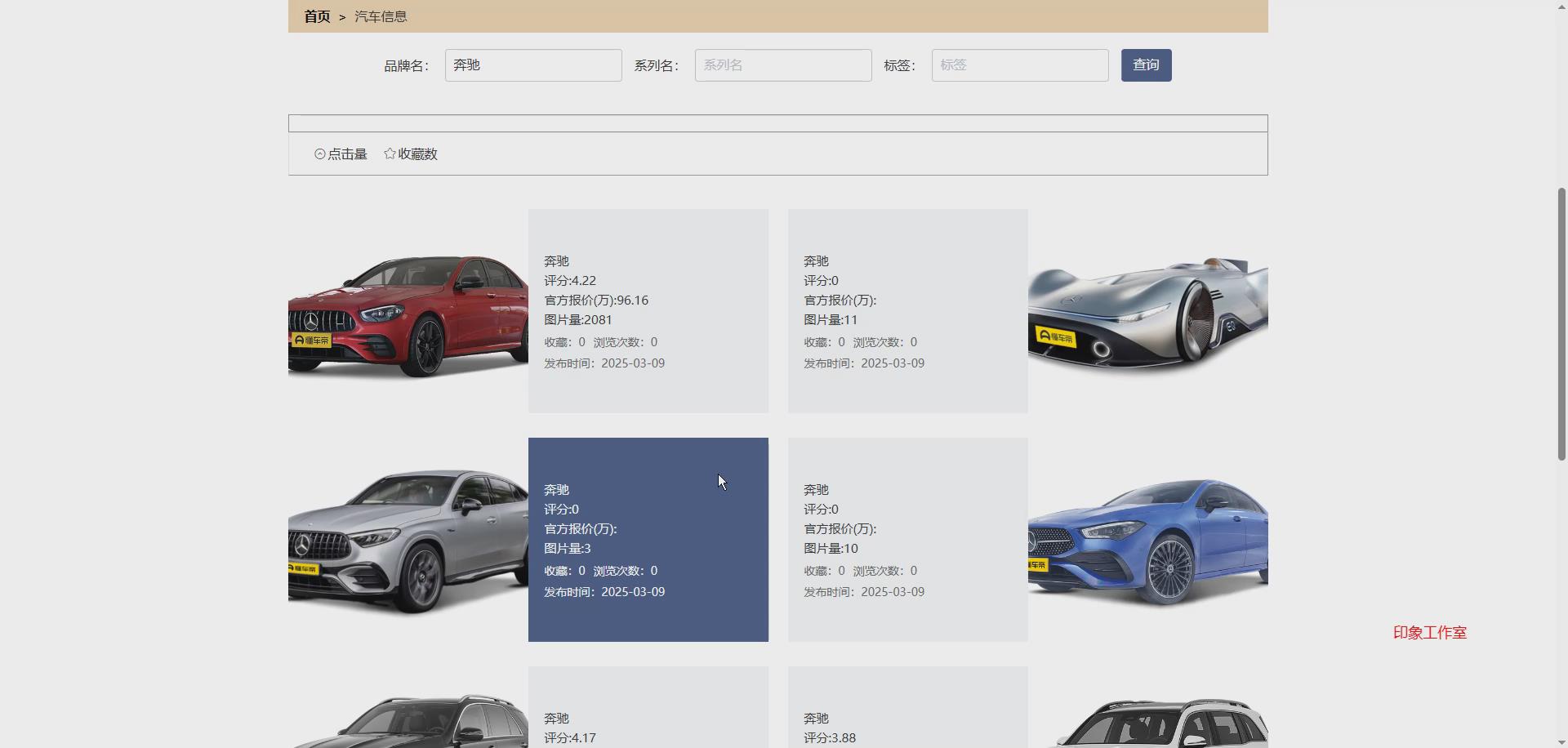Screen dimensions: 1568x748
Task: Click the 查询 search button
Action: coord(1146,65)
